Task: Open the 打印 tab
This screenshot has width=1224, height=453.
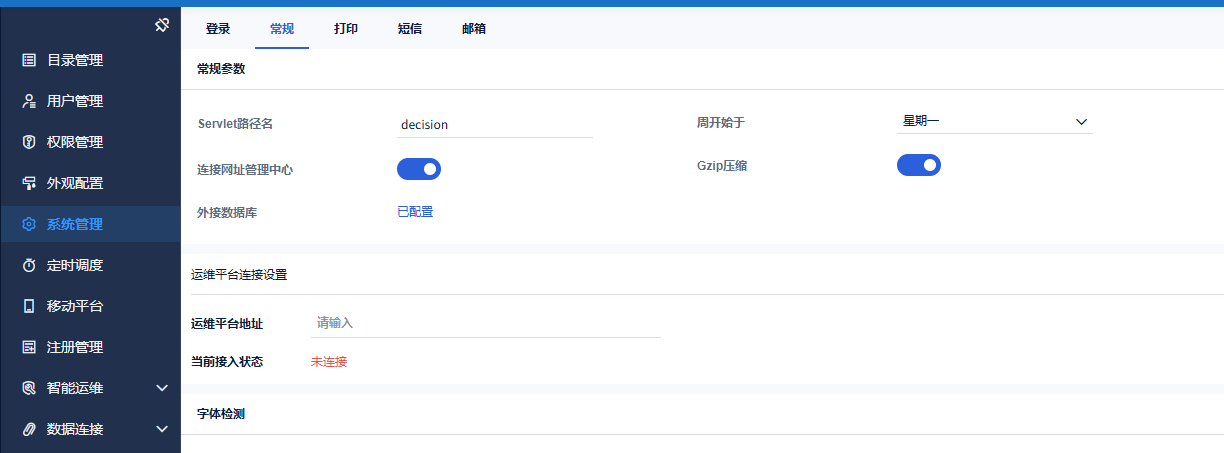Action: pos(346,29)
